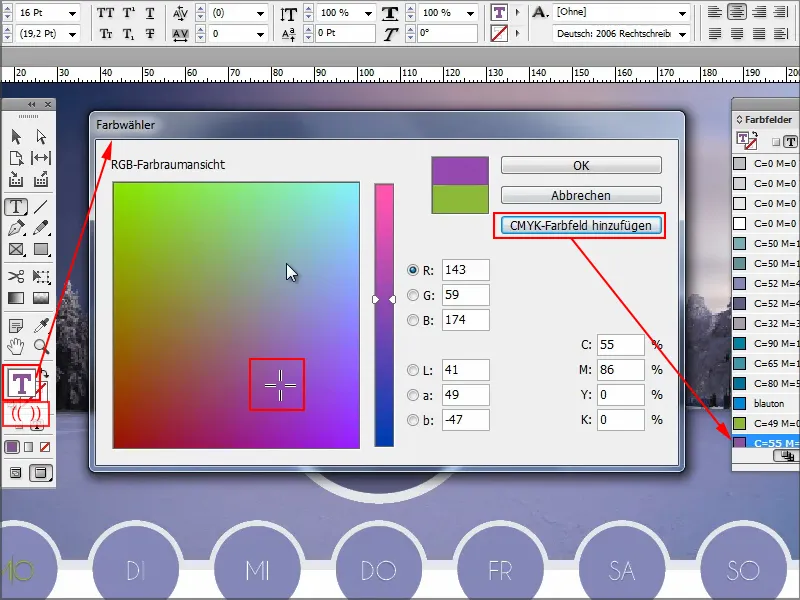Select the Scissors tool
This screenshot has height=600, width=800.
click(x=16, y=276)
